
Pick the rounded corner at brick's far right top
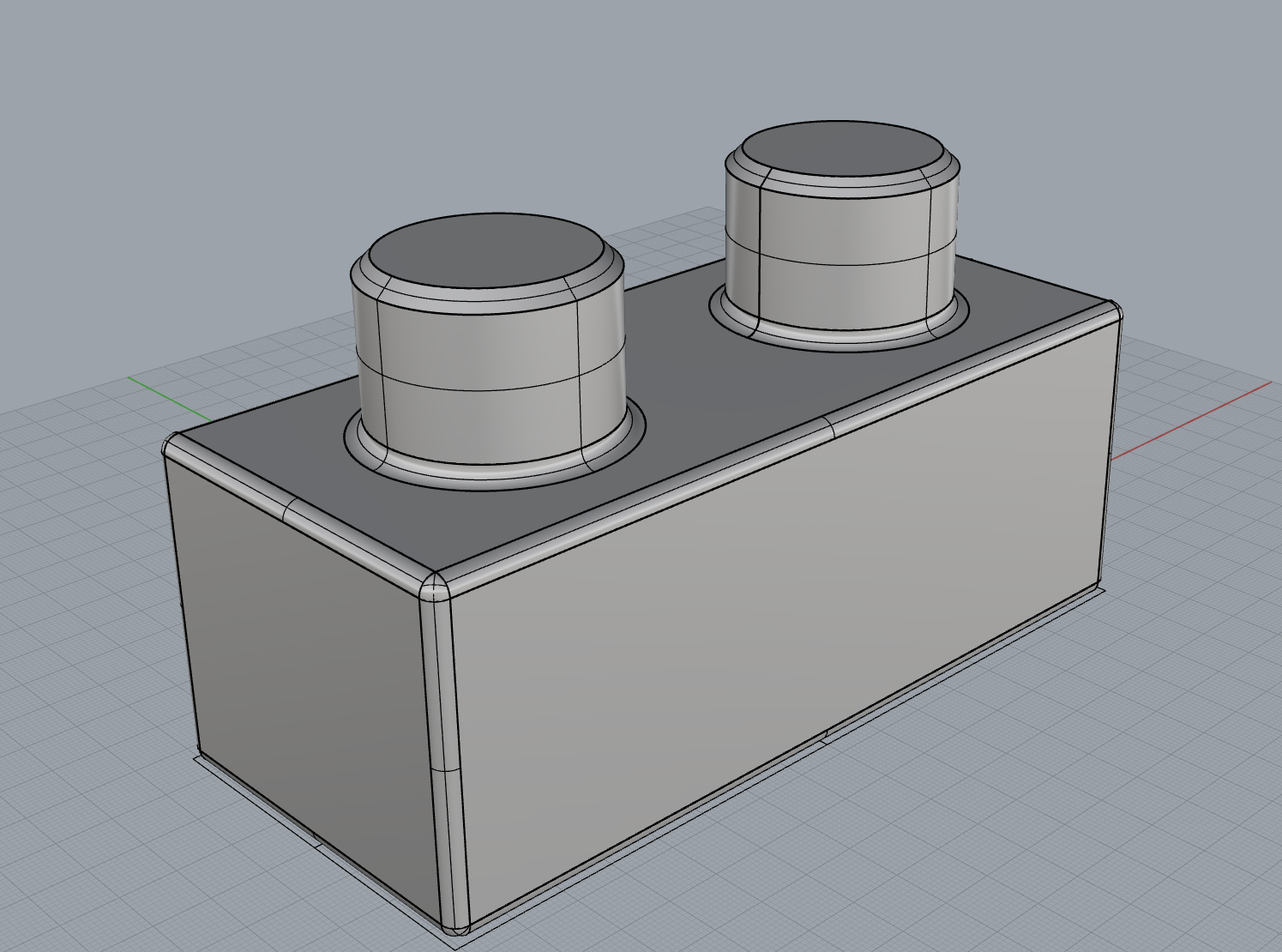[x=1111, y=312]
